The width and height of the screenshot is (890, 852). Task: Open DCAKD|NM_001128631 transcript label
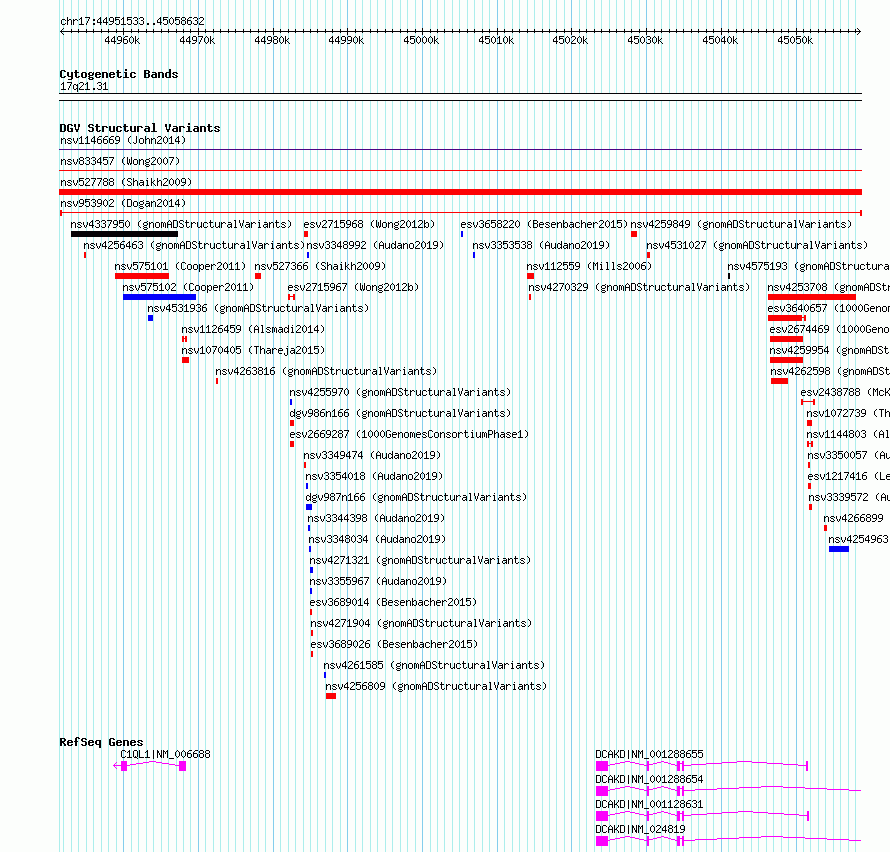(x=649, y=804)
